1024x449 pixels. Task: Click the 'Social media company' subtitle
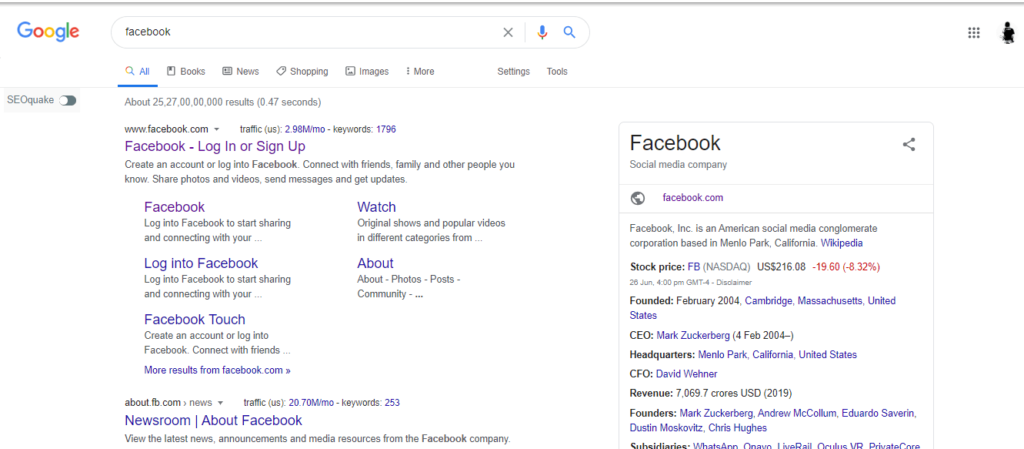click(x=678, y=164)
